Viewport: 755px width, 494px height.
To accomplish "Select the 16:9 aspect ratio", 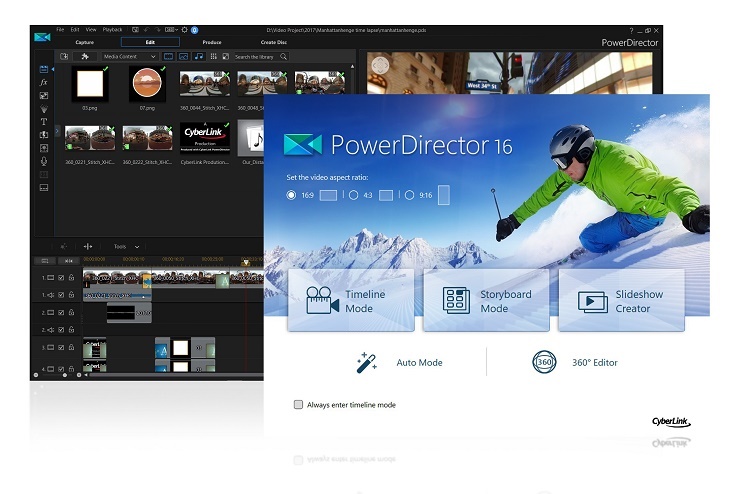I will point(291,196).
